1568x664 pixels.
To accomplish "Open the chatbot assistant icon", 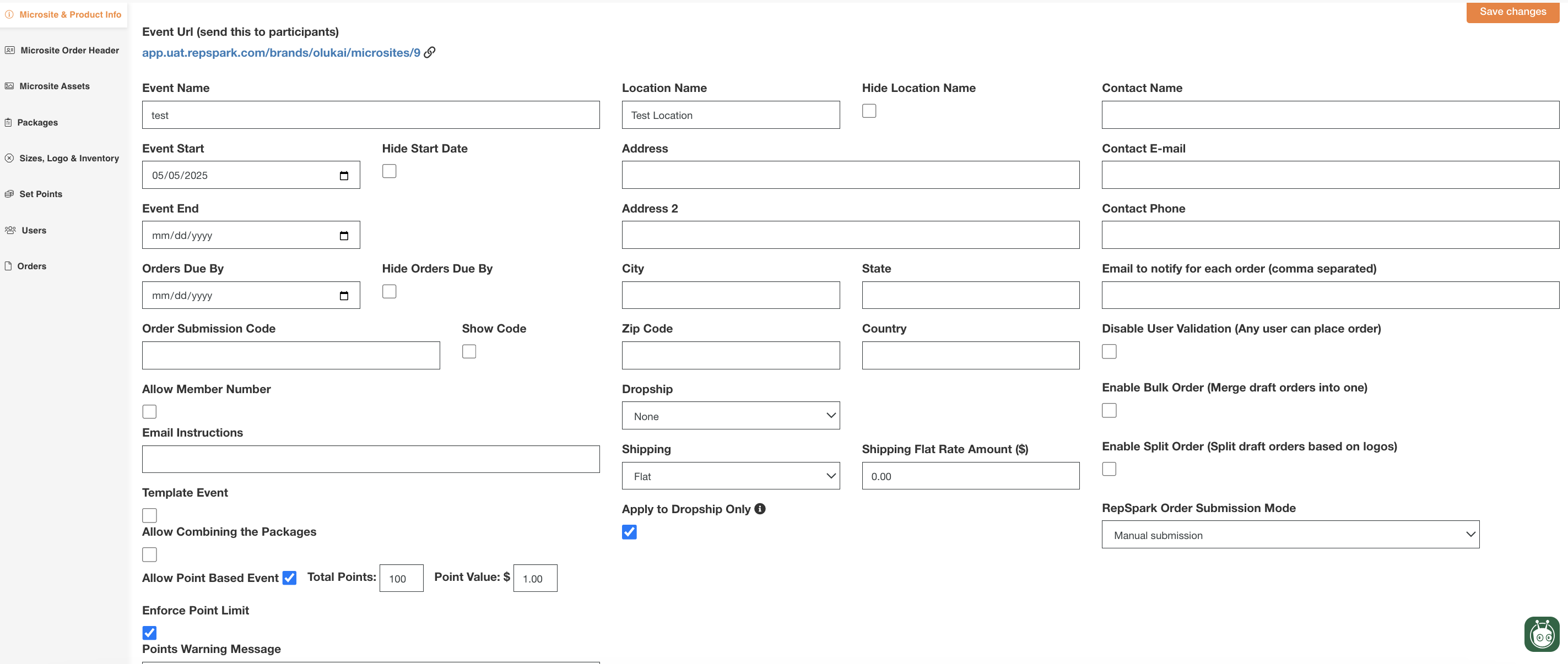I will [1542, 634].
